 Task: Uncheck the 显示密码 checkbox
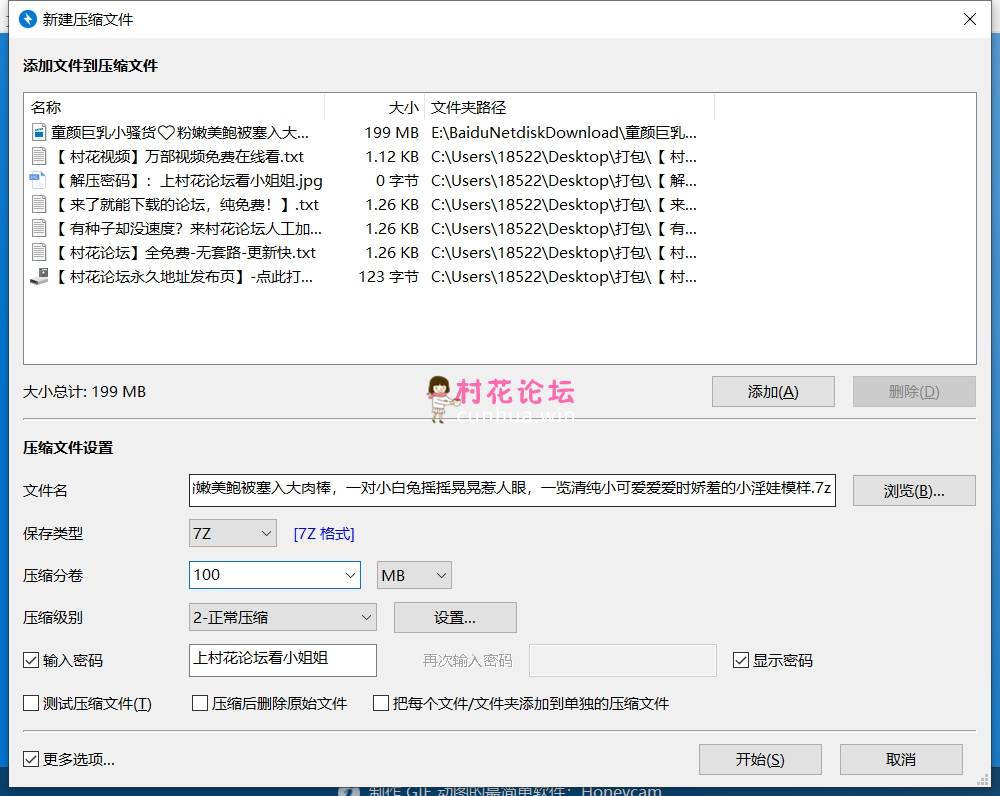(741, 660)
